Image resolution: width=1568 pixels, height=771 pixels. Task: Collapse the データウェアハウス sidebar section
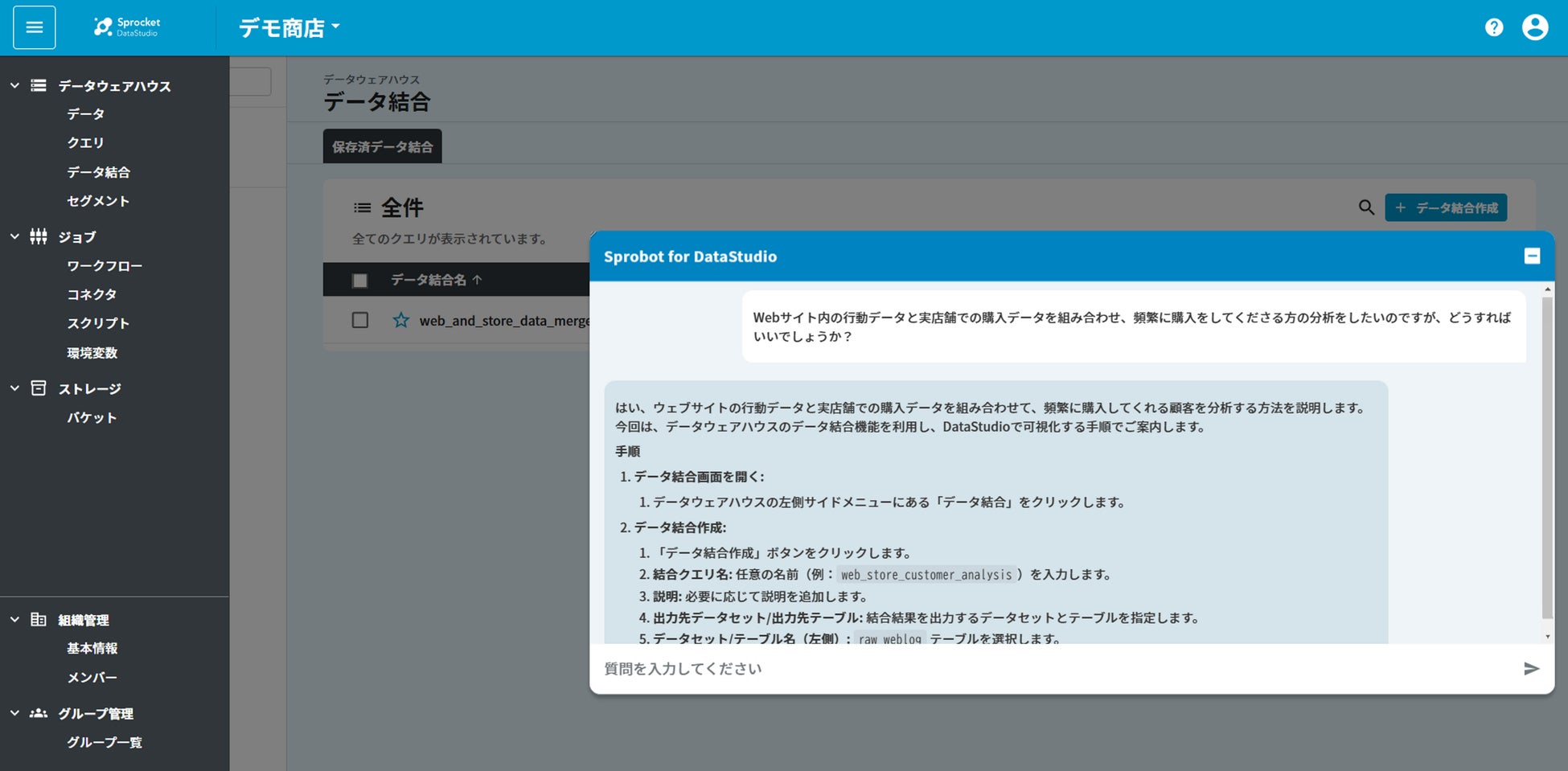pyautogui.click(x=14, y=85)
